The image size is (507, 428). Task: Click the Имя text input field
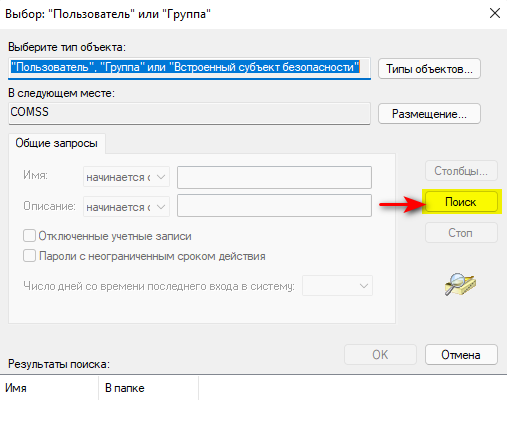pyautogui.click(x=274, y=177)
